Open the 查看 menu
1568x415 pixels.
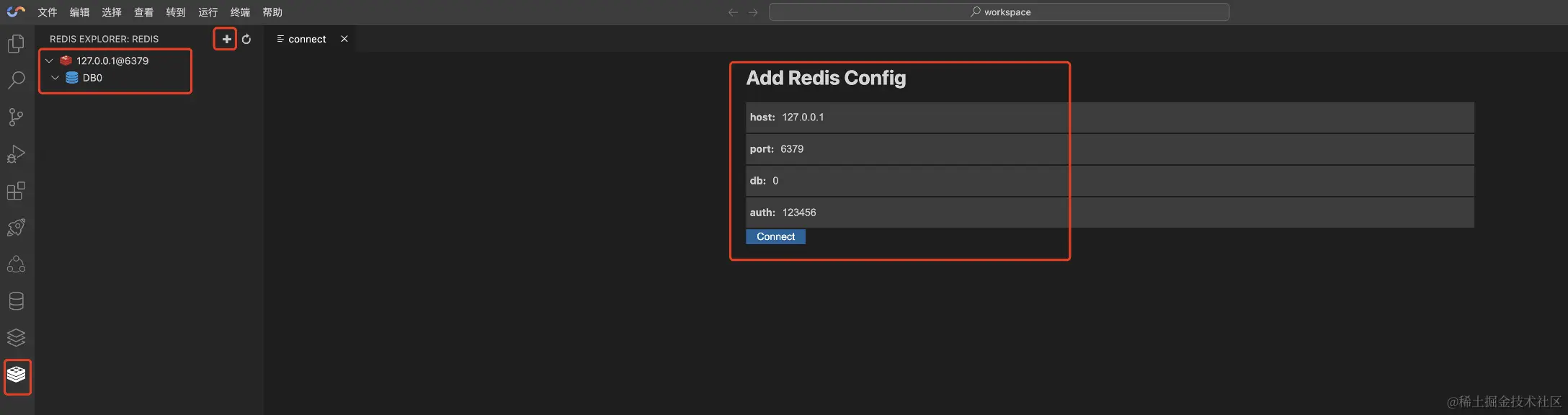coord(143,12)
